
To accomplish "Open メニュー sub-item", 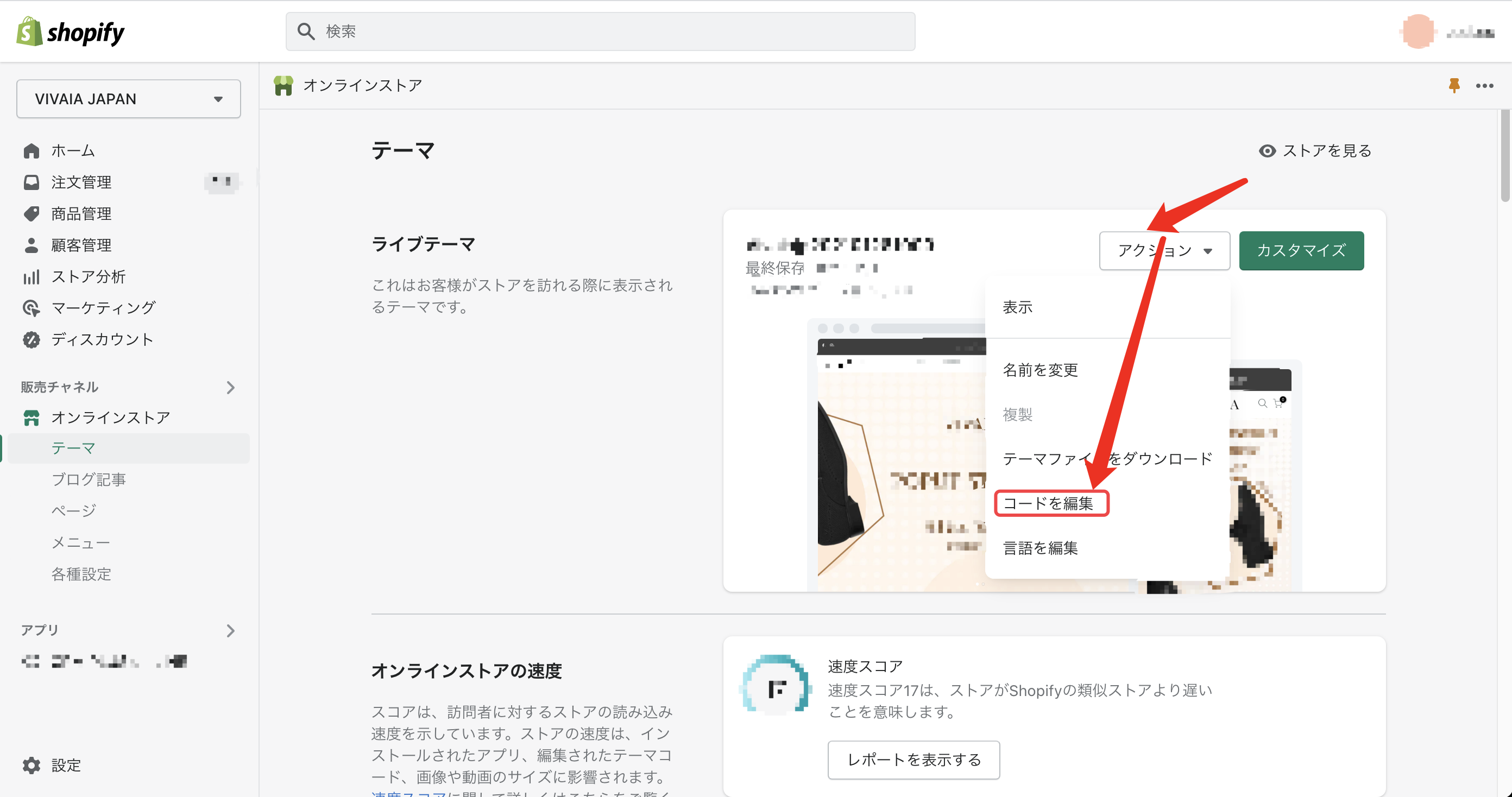I will 80,543.
